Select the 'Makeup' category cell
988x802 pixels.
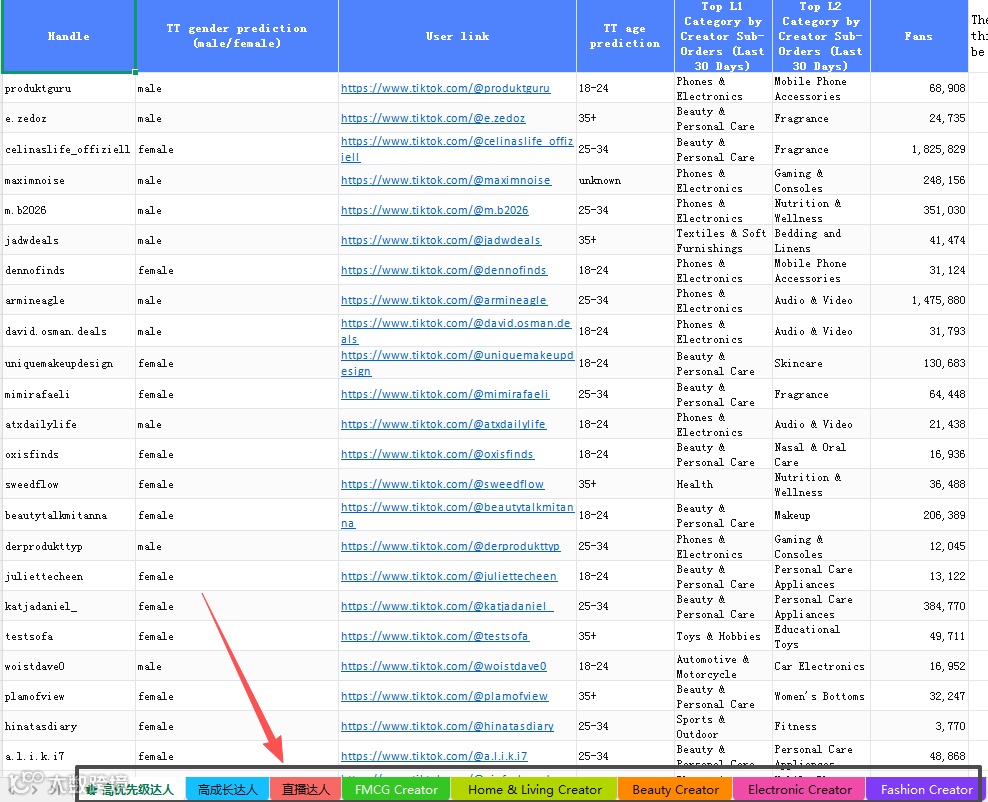821,515
